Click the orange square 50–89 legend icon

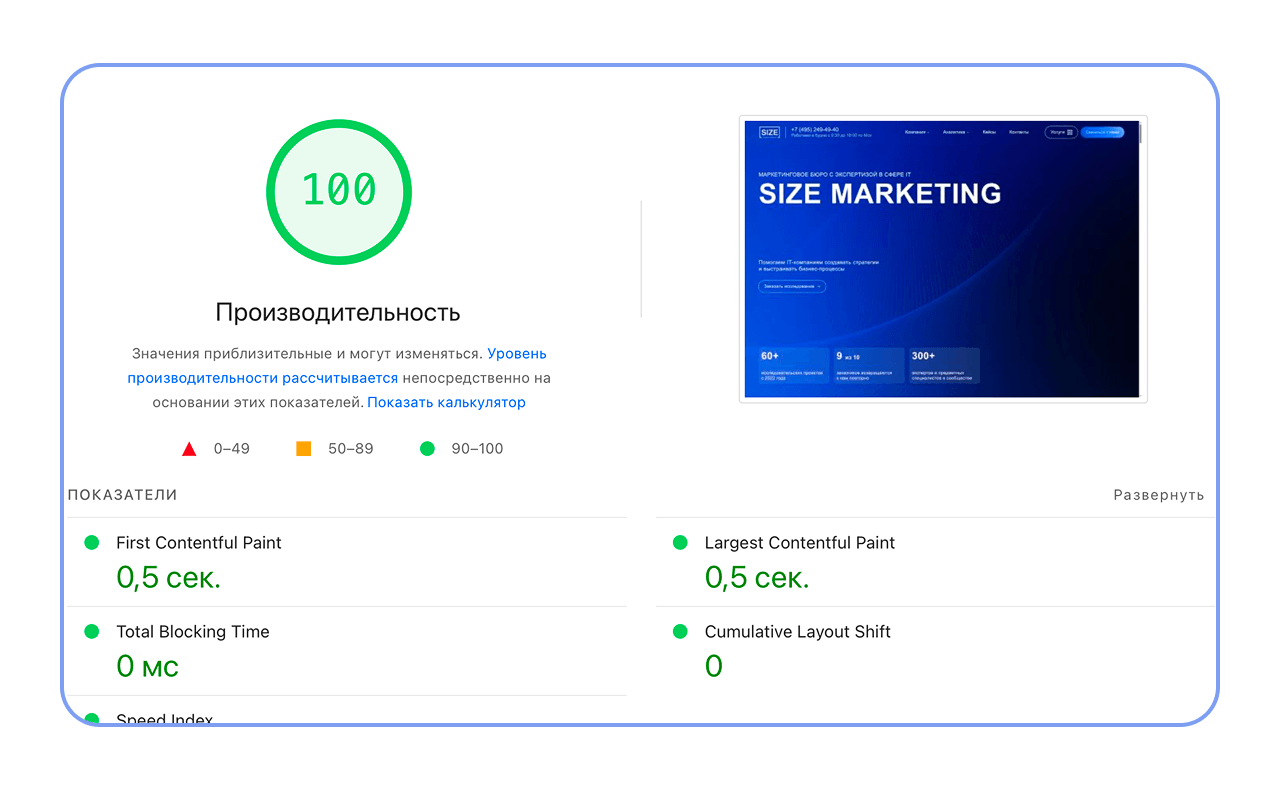tap(304, 448)
